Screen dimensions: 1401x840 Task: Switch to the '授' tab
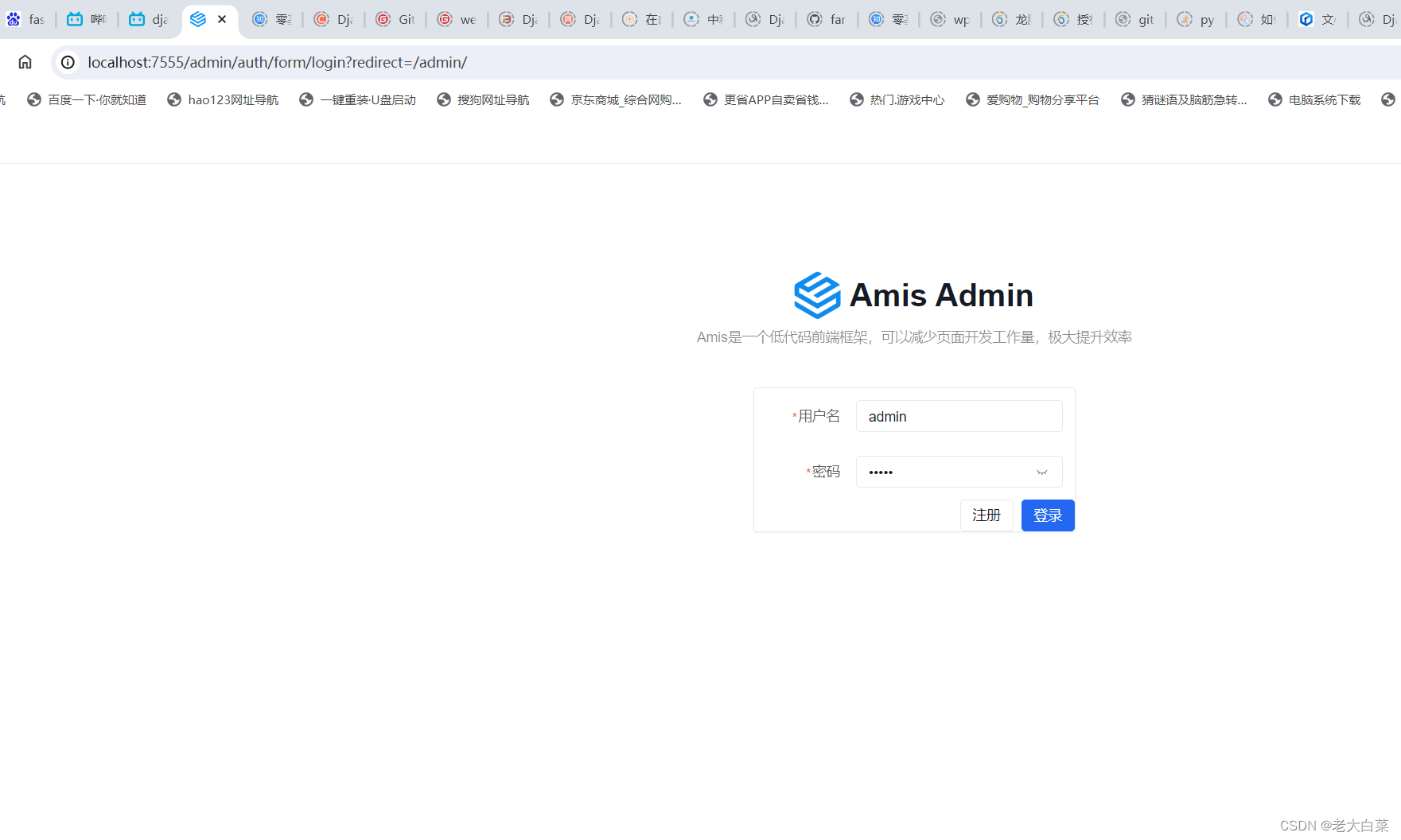(1075, 19)
